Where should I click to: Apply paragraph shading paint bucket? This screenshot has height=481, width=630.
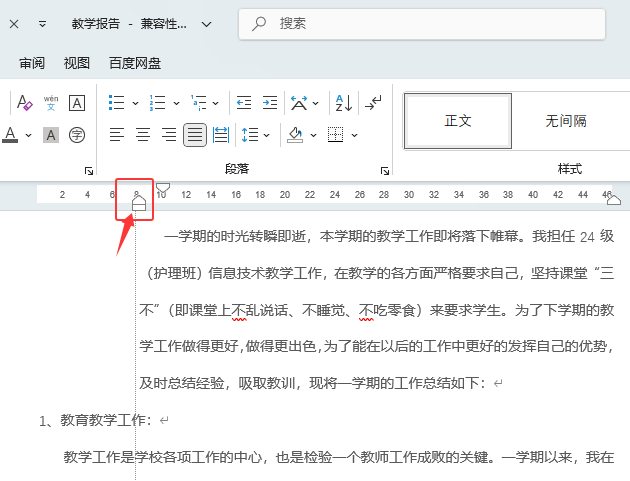[295, 135]
